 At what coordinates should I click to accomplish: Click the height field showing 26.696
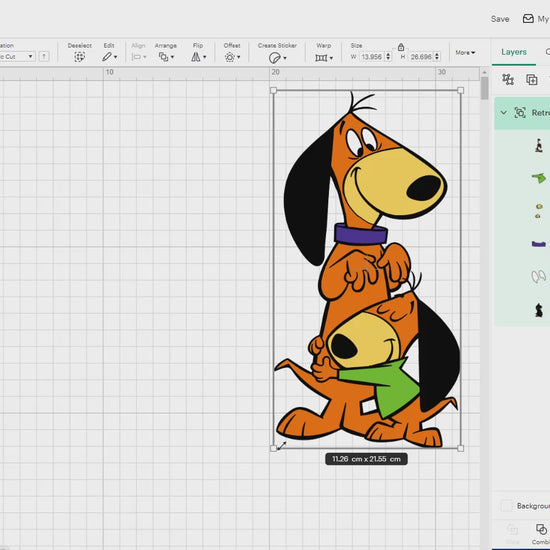pyautogui.click(x=421, y=56)
